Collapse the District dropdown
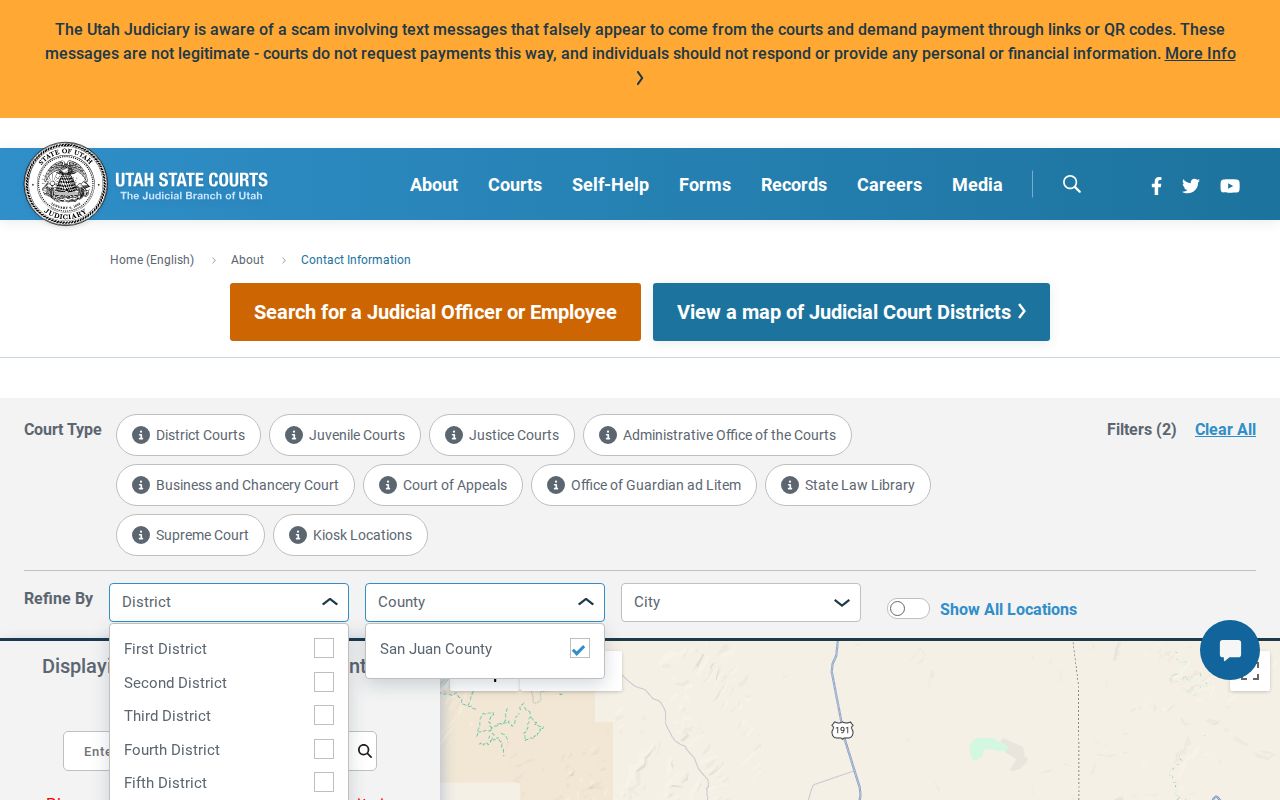The width and height of the screenshot is (1280, 800). pos(229,602)
